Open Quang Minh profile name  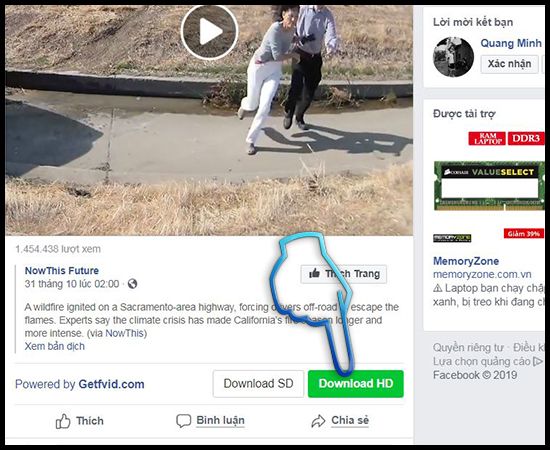511,43
